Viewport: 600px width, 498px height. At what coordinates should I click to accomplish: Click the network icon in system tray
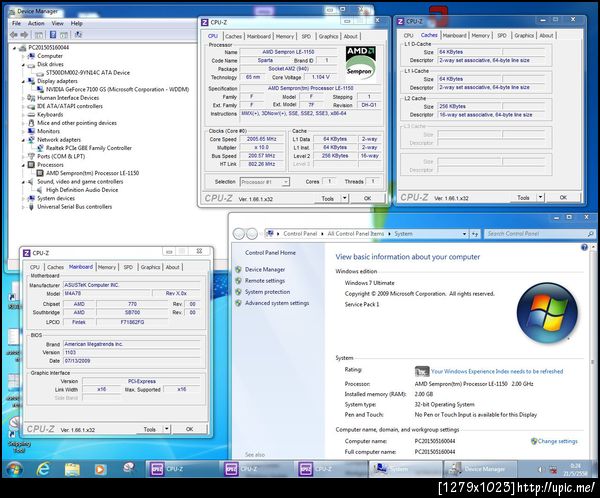[553, 469]
